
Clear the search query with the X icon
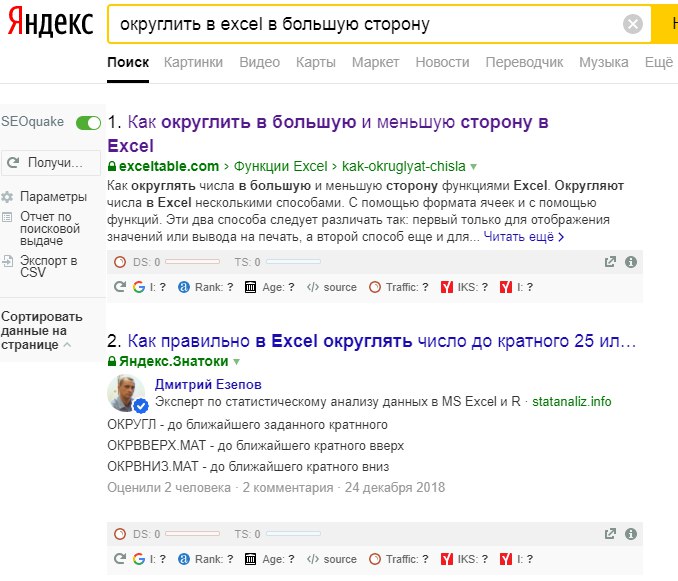click(633, 24)
